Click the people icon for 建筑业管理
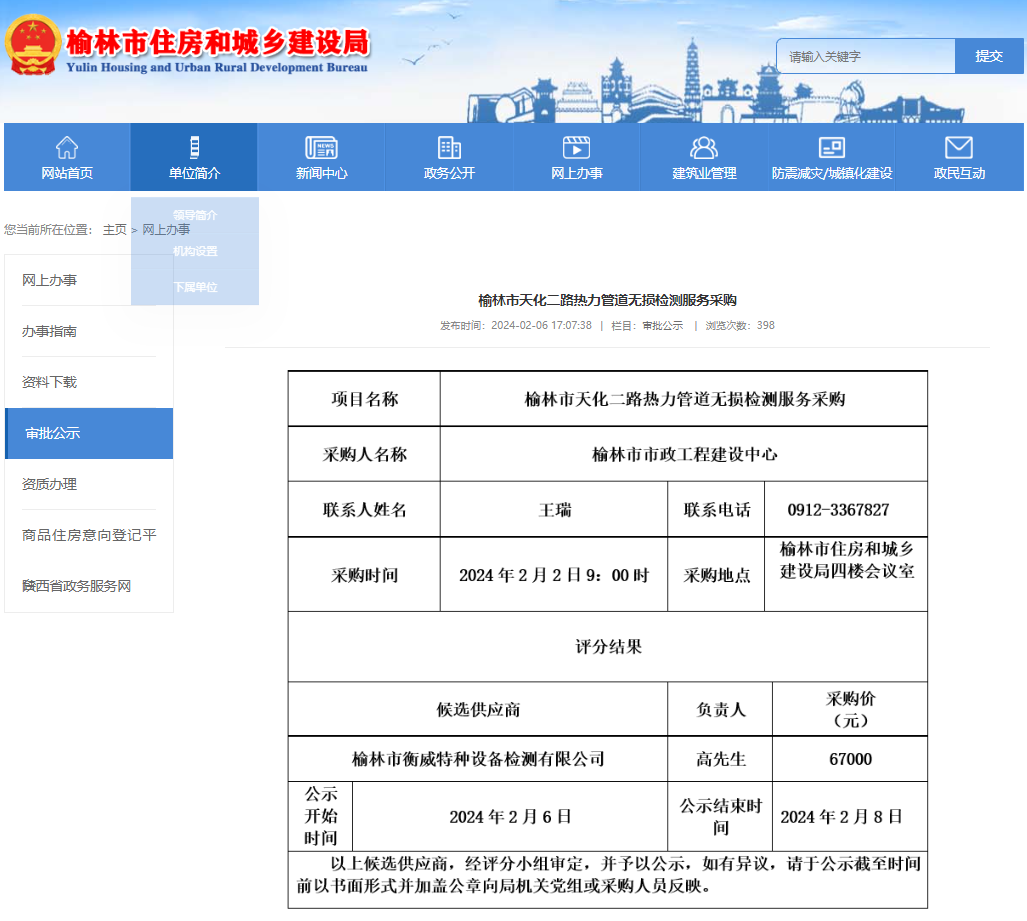 [x=704, y=147]
